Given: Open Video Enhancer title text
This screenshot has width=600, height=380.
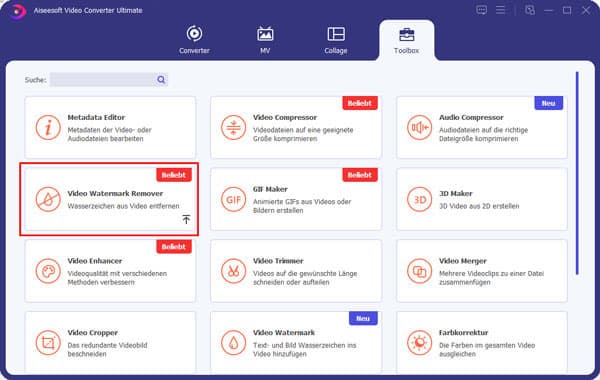Looking at the screenshot, I should point(95,261).
